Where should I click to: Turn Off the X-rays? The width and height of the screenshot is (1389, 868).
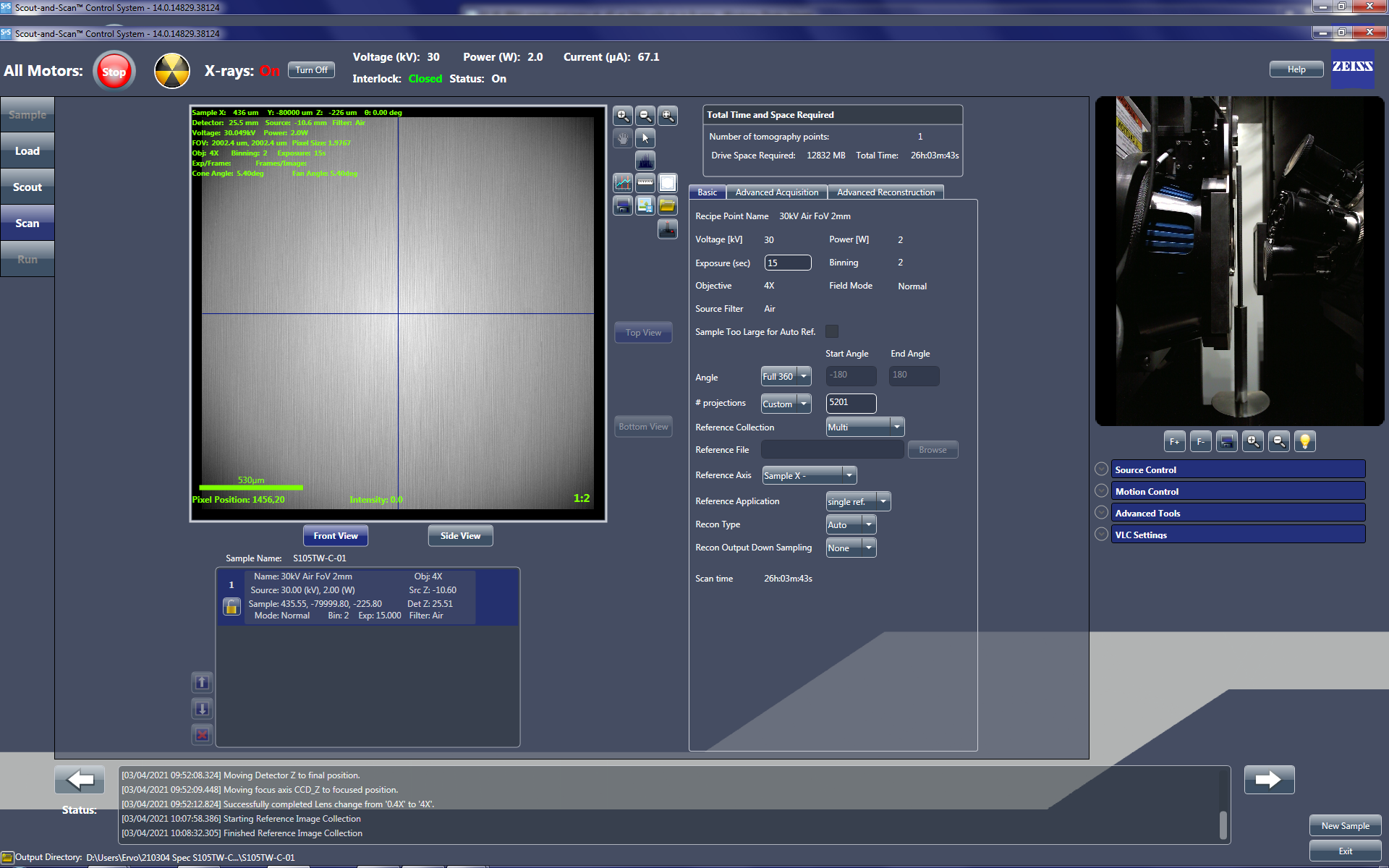[x=311, y=70]
